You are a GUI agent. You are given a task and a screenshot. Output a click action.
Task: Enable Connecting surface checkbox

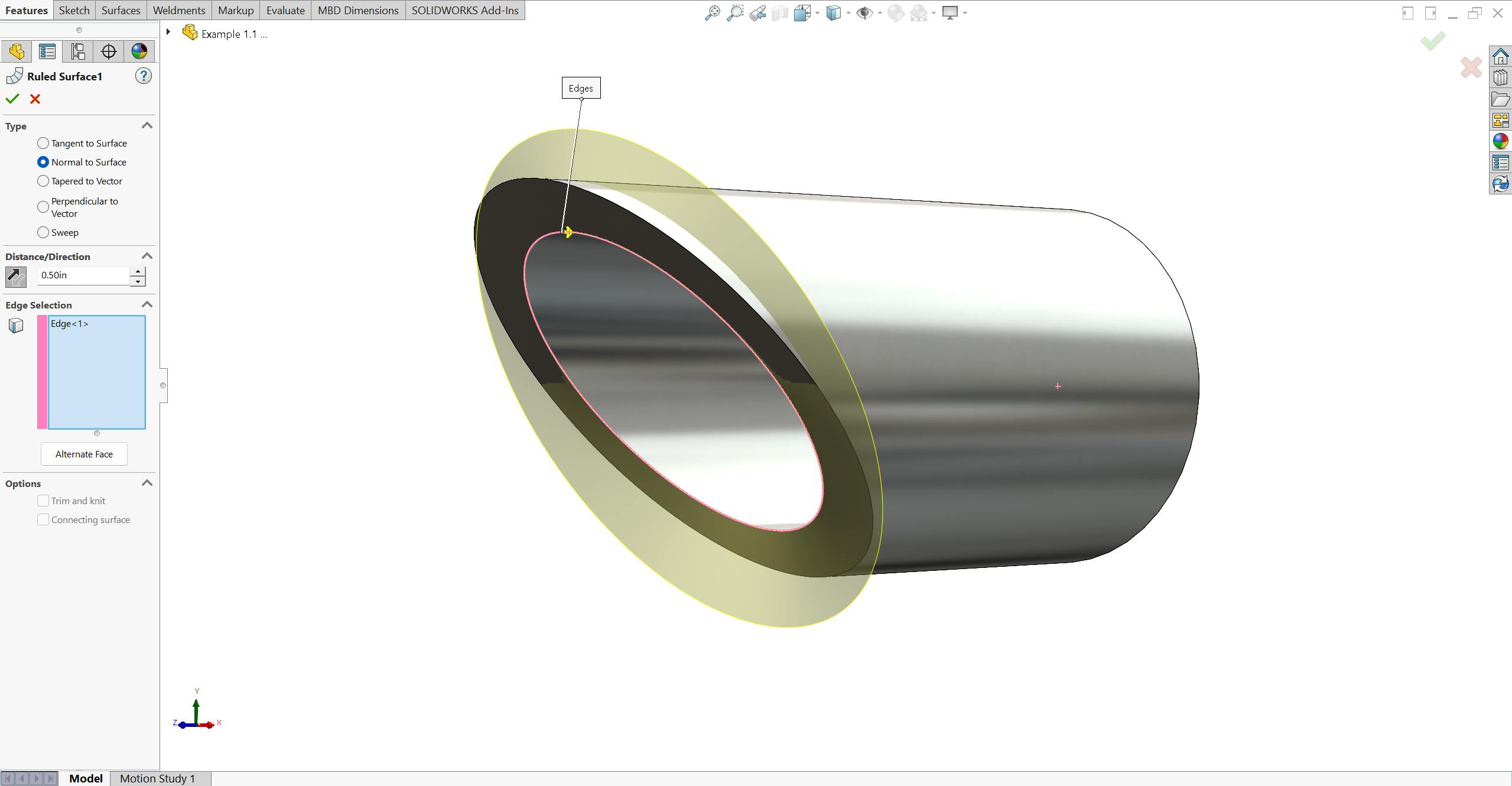(x=42, y=519)
